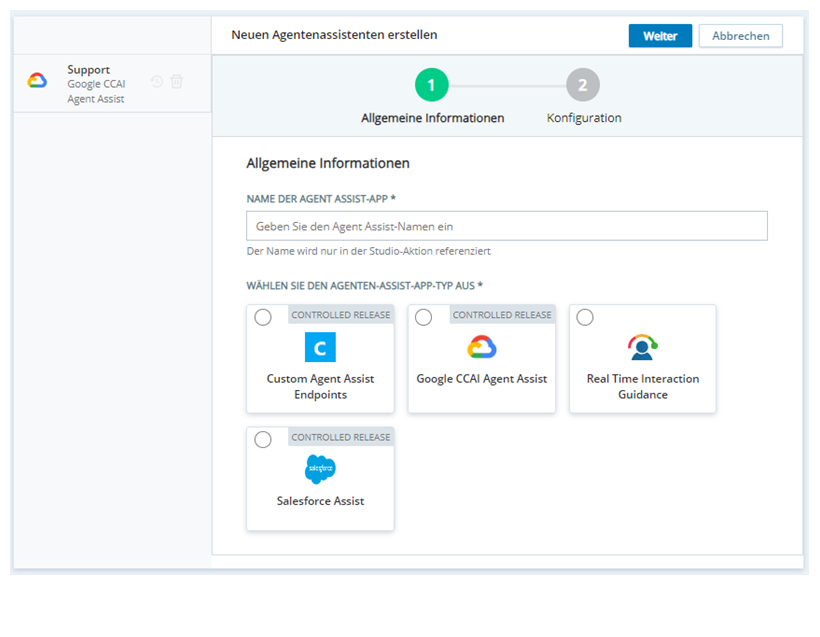Image resolution: width=820 pixels, height=637 pixels.
Task: Click the Weiter button
Action: pyautogui.click(x=660, y=36)
